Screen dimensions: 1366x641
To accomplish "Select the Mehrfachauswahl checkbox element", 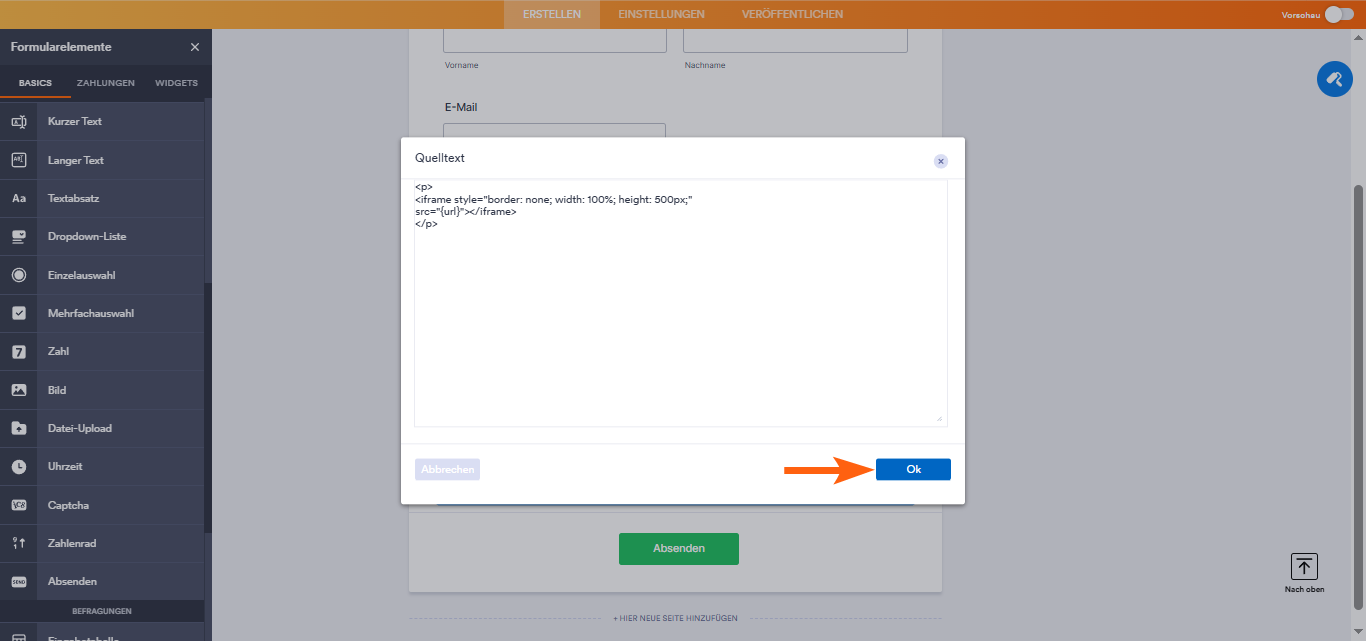I will pos(18,313).
